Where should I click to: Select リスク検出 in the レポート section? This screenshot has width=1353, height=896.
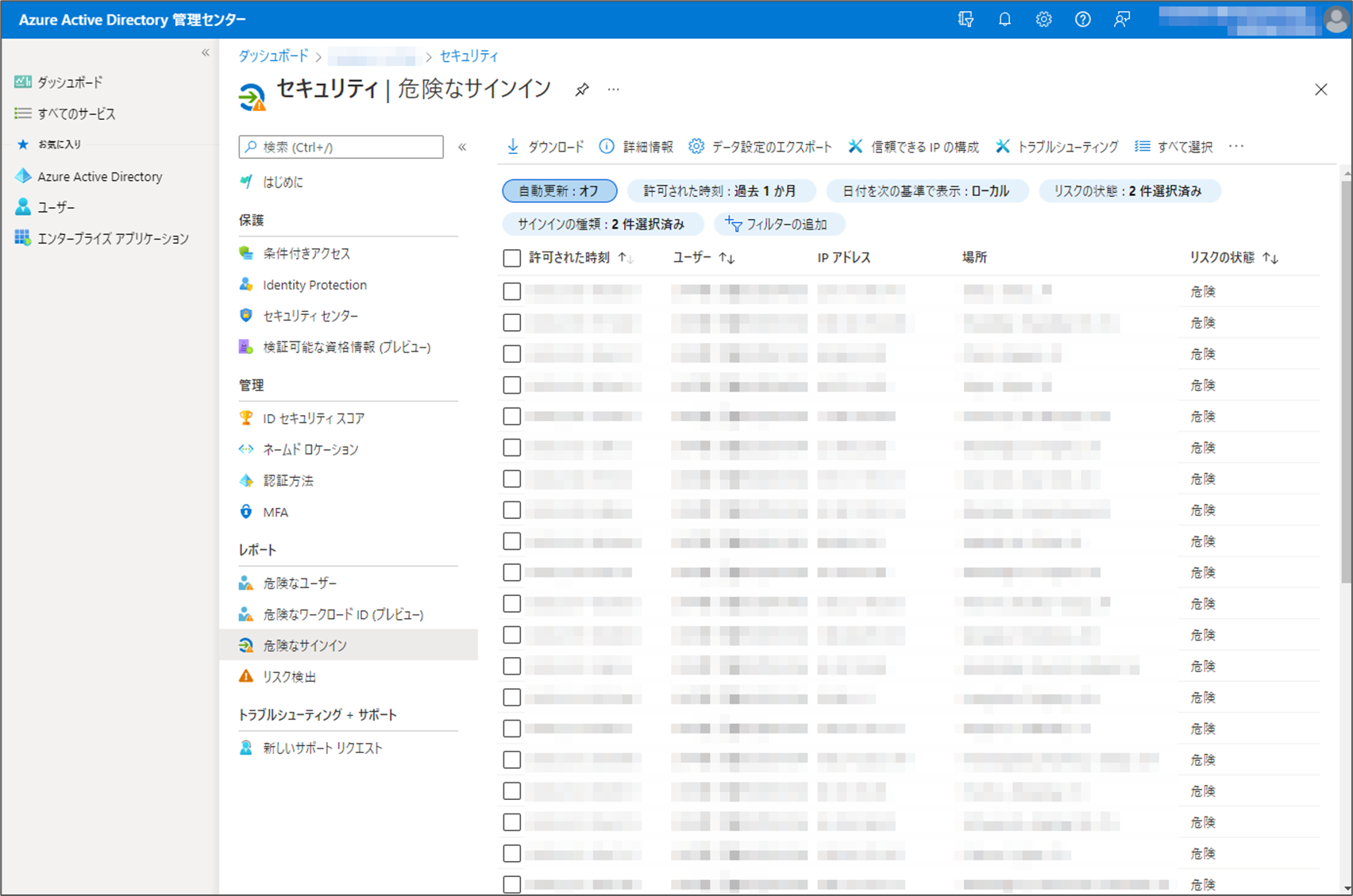(289, 676)
